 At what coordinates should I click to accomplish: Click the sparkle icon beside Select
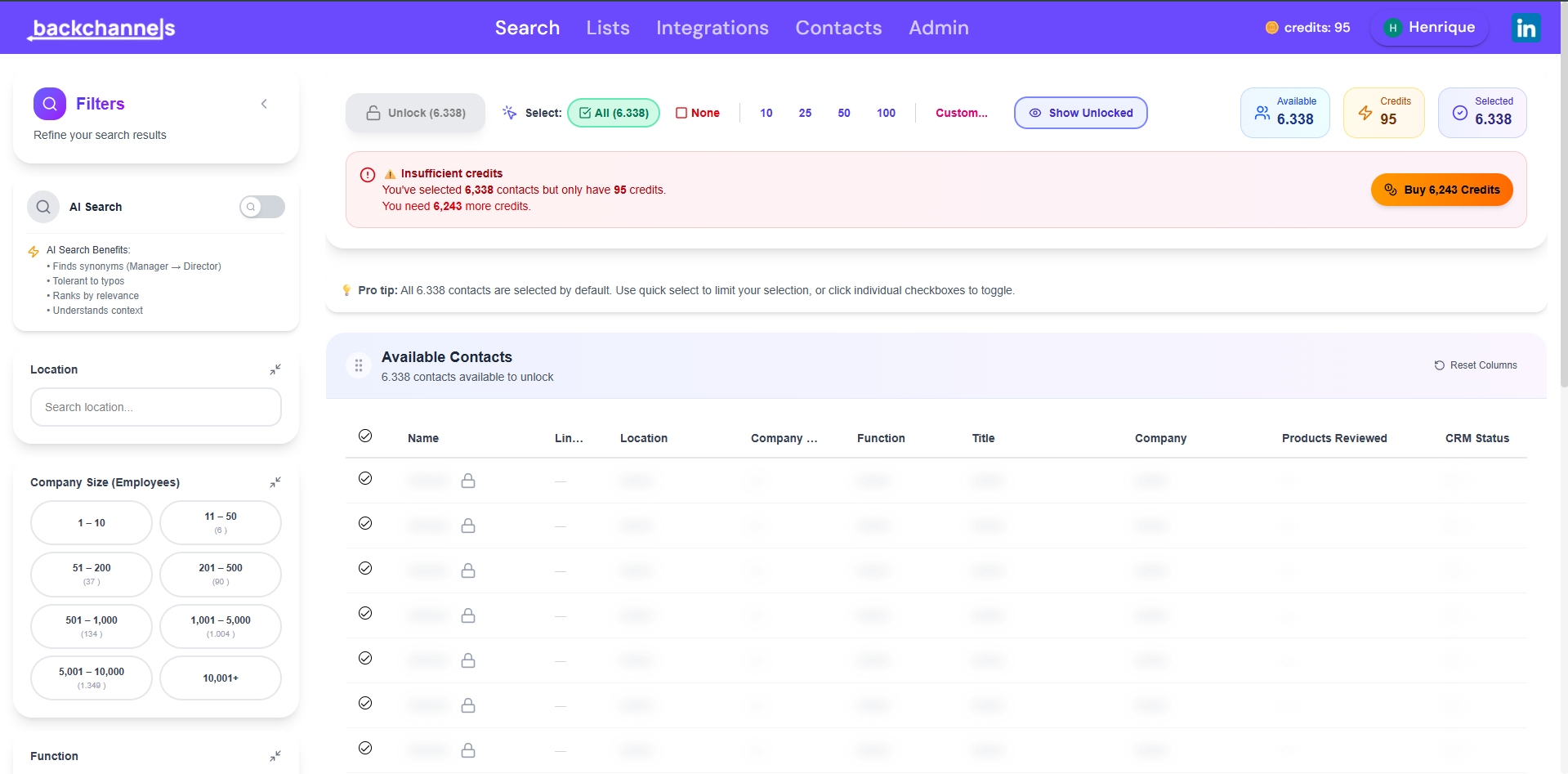click(510, 113)
